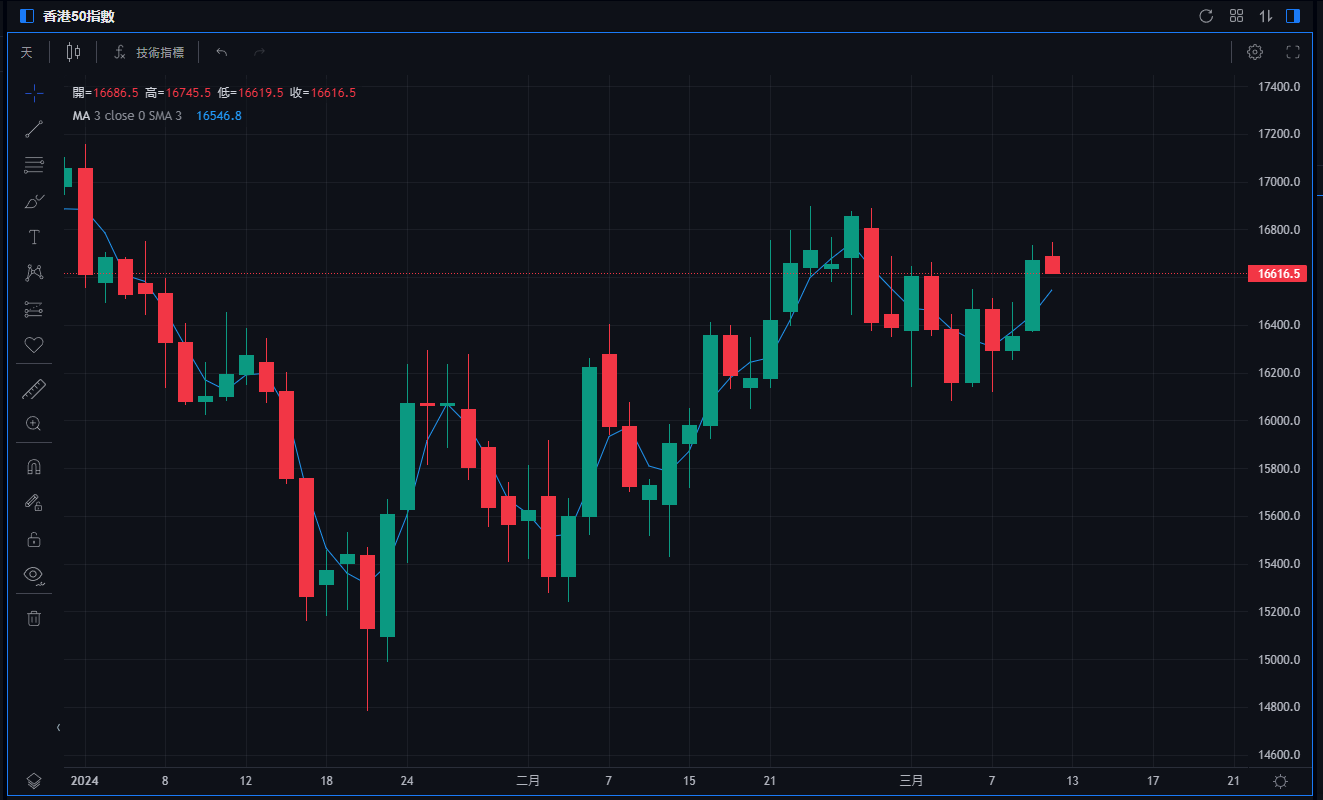Activate the zoom in magnifier tool
This screenshot has height=800, width=1323.
pos(34,424)
